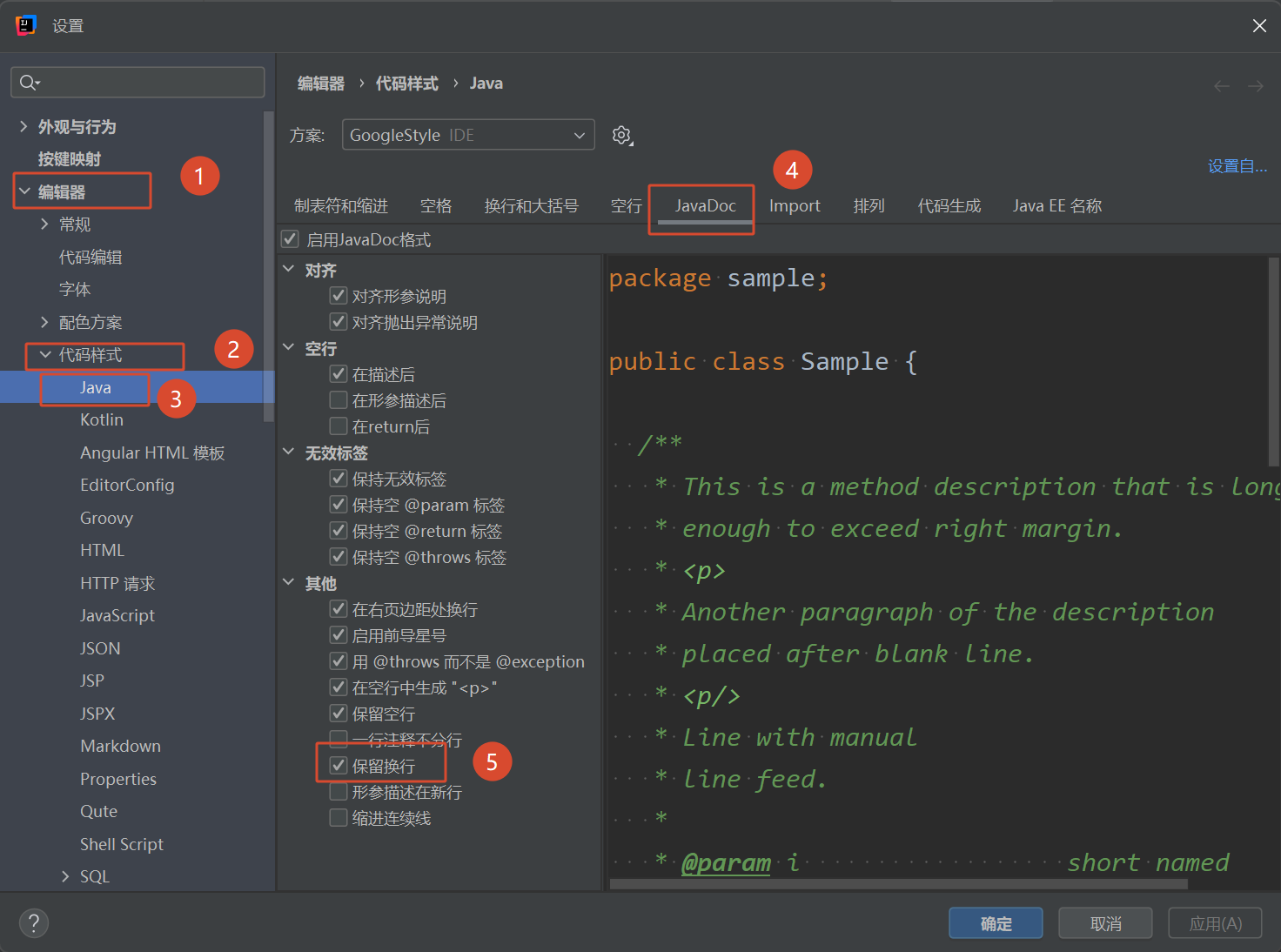Collapse the 对齐 options group
This screenshot has width=1281, height=952.
pyautogui.click(x=289, y=269)
